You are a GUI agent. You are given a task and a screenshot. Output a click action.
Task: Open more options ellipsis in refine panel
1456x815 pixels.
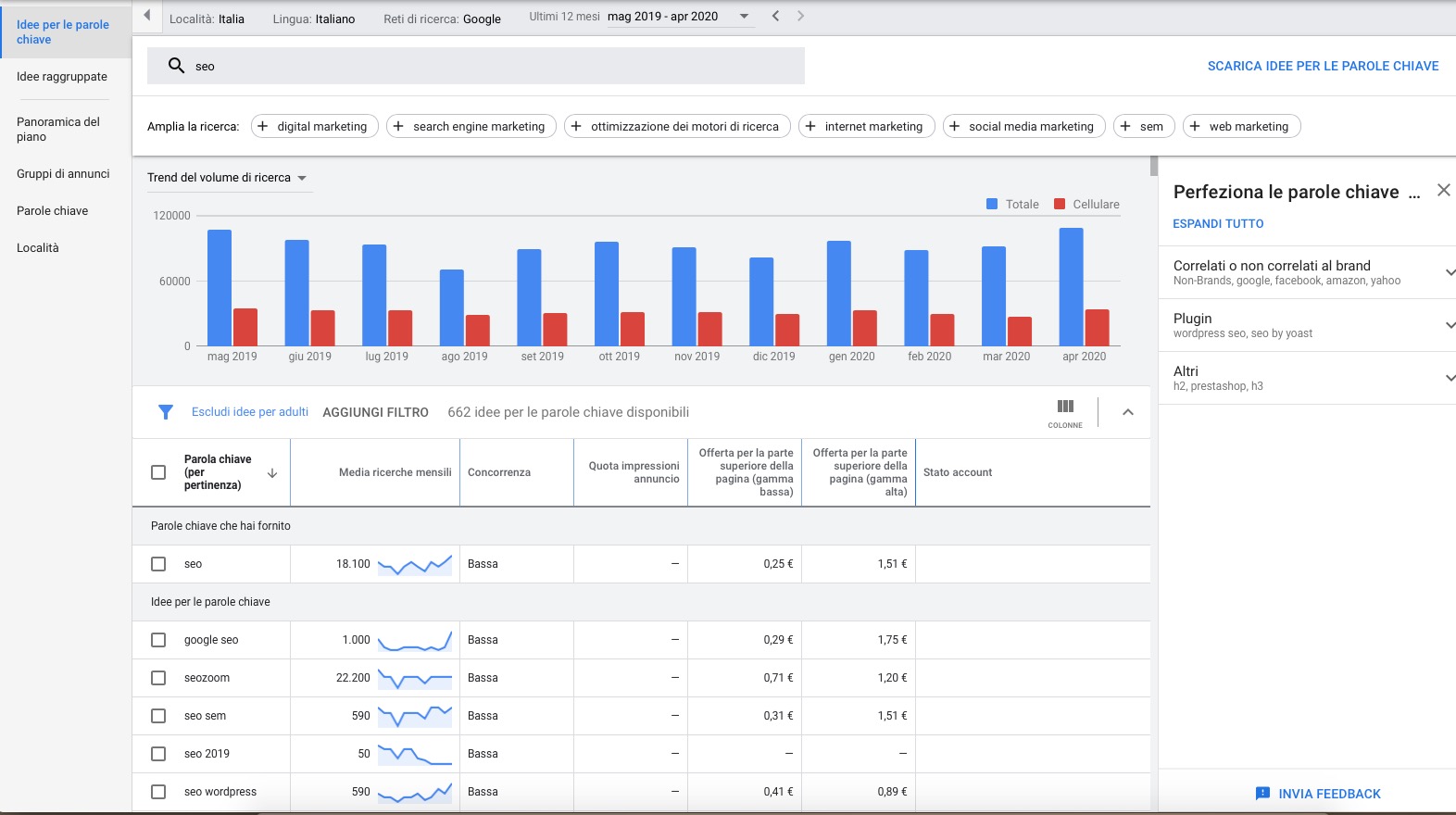pyautogui.click(x=1413, y=193)
